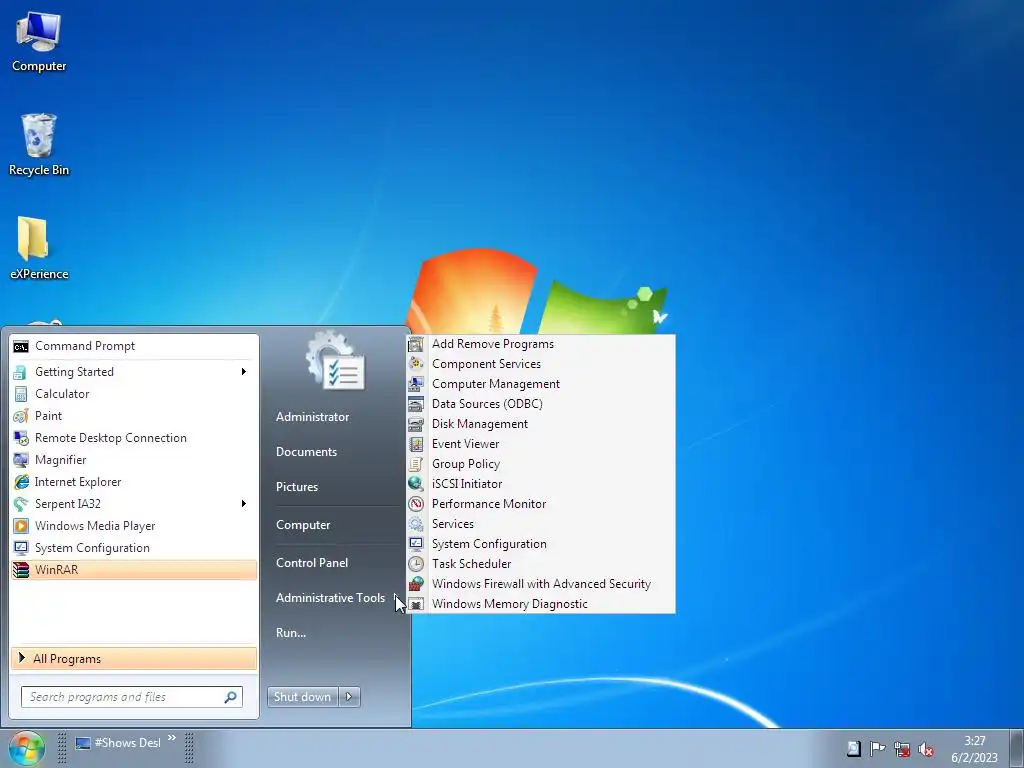Click the Computer Management icon
The image size is (1024, 768).
pos(416,384)
